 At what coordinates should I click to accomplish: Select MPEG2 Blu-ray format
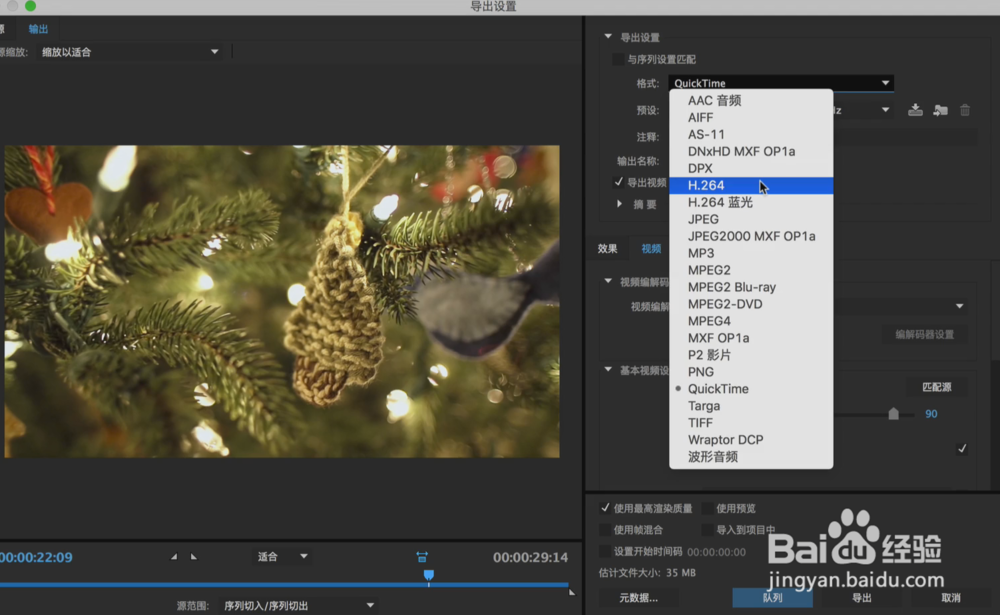pos(751,287)
